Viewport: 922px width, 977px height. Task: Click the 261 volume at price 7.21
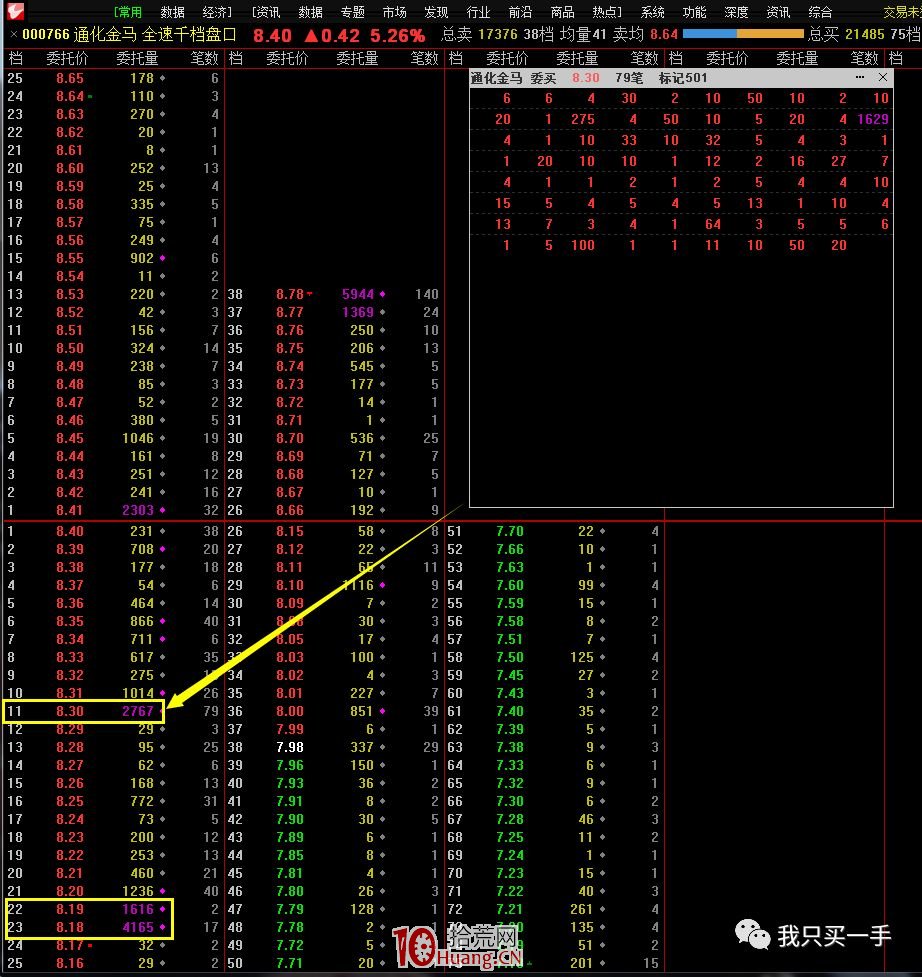click(x=582, y=909)
